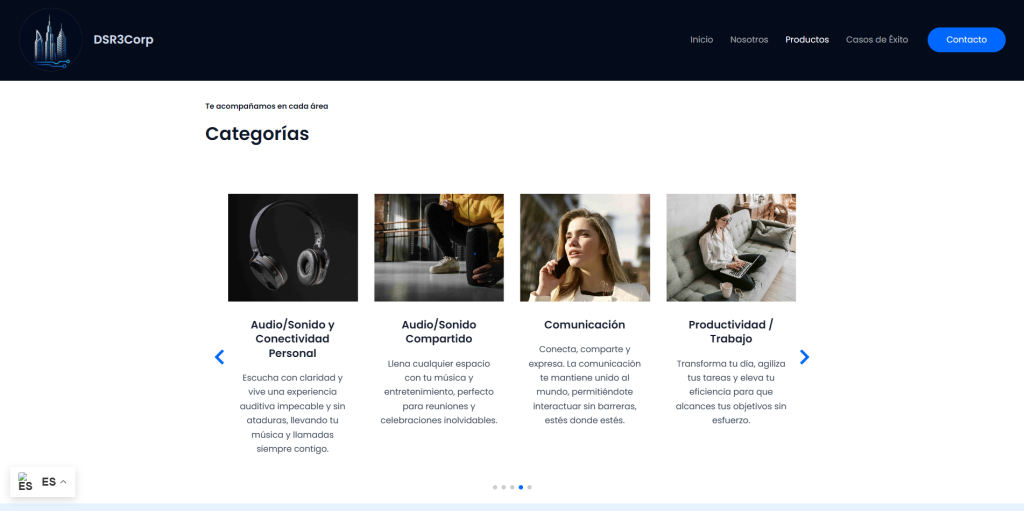The height and width of the screenshot is (511, 1024).
Task: Open the Nosotros menu item
Action: pyautogui.click(x=749, y=40)
